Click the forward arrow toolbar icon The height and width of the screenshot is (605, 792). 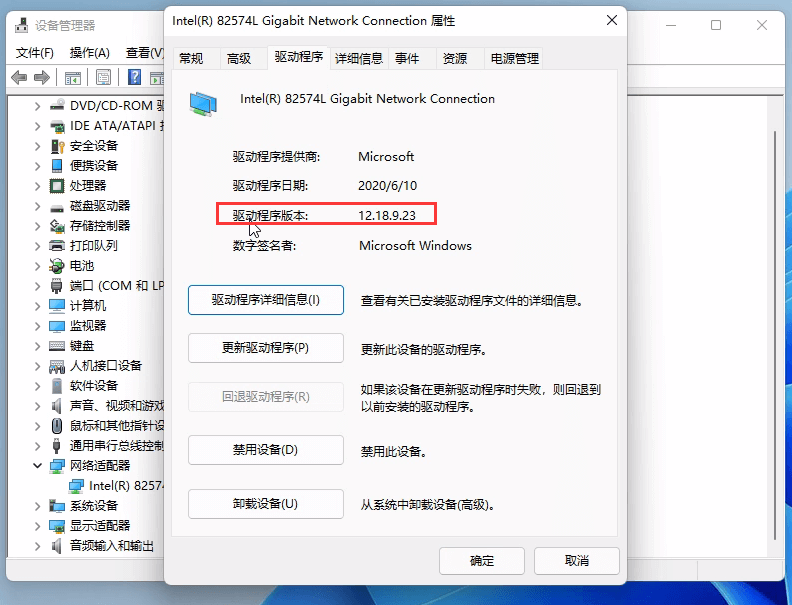click(x=42, y=78)
